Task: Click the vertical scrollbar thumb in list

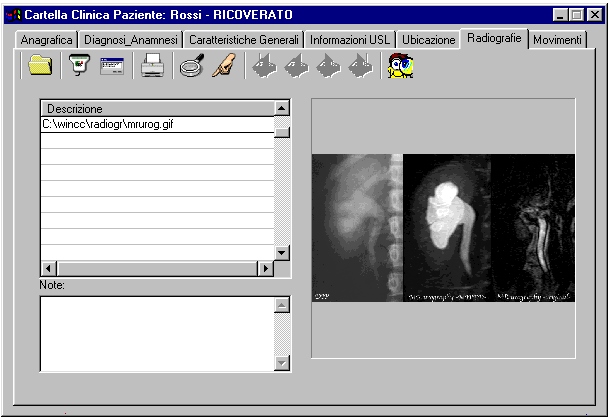Action: 282,133
